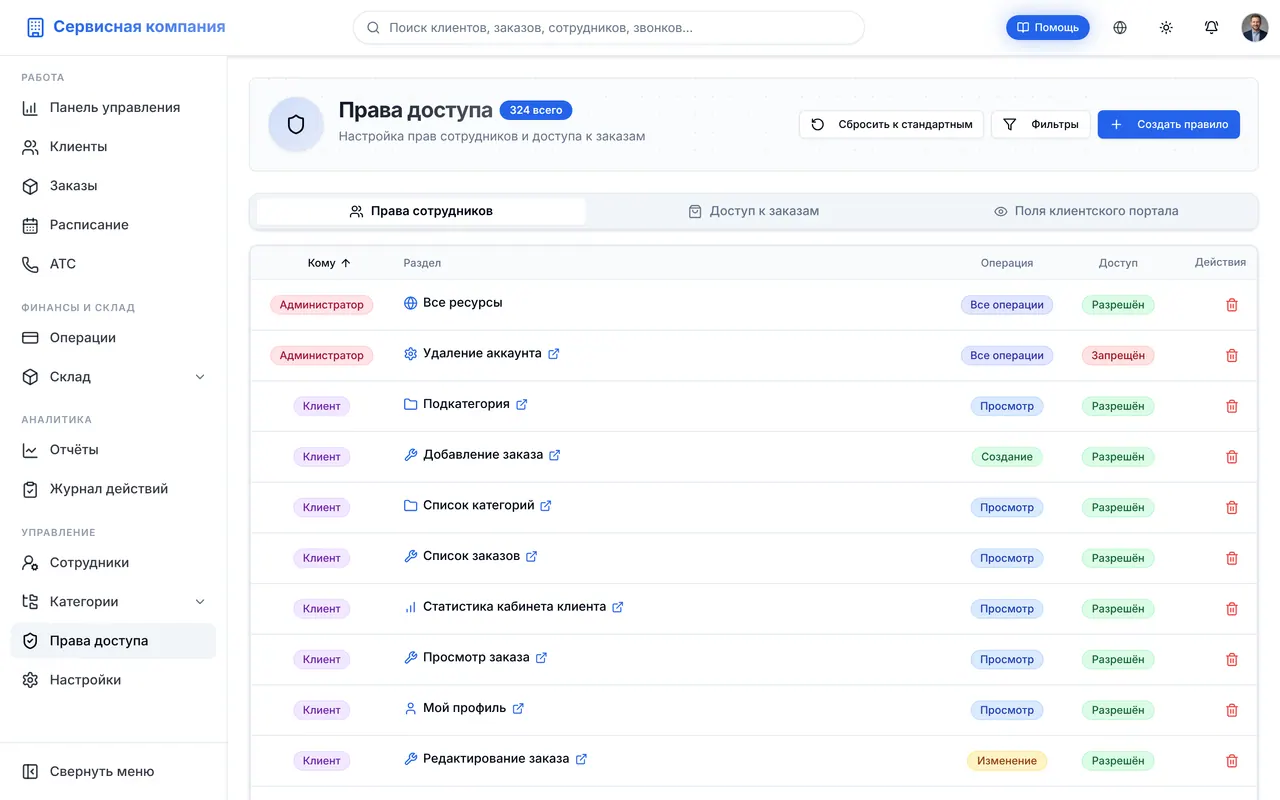This screenshot has height=800, width=1280.
Task: Open 'Клиенты' in sidebar
Action: pyautogui.click(x=113, y=147)
